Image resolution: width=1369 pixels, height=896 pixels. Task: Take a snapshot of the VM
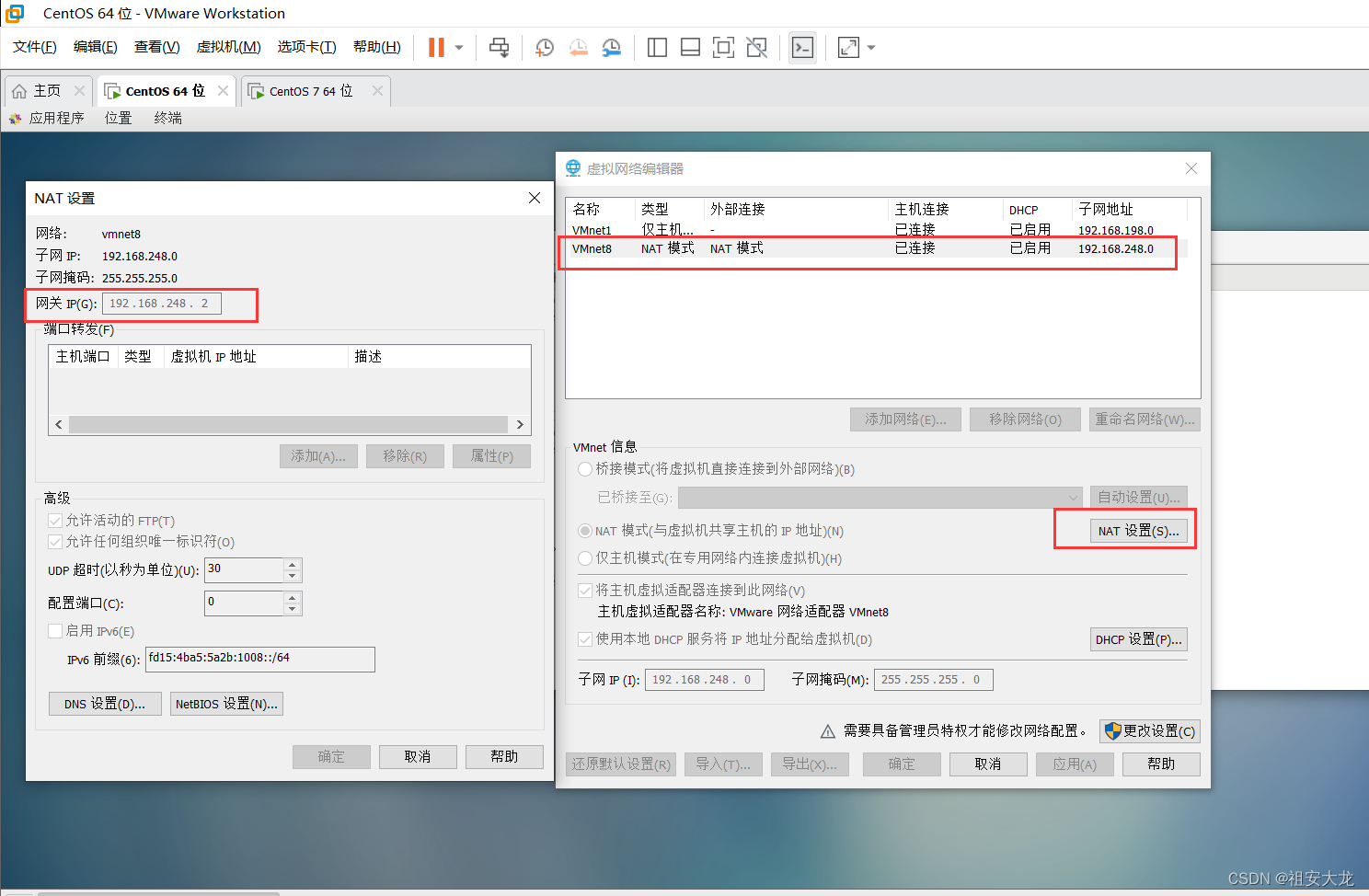[545, 47]
